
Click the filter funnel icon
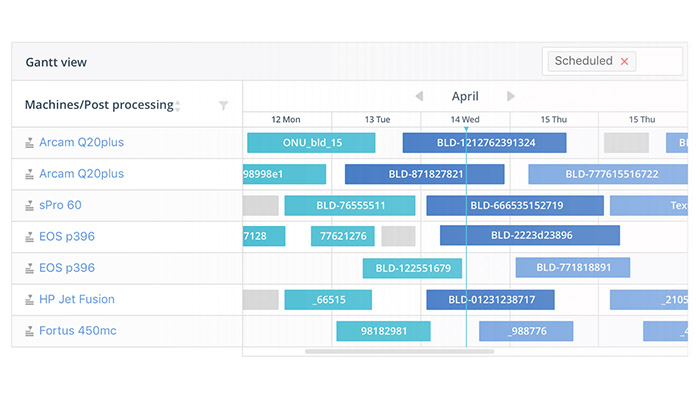(224, 105)
